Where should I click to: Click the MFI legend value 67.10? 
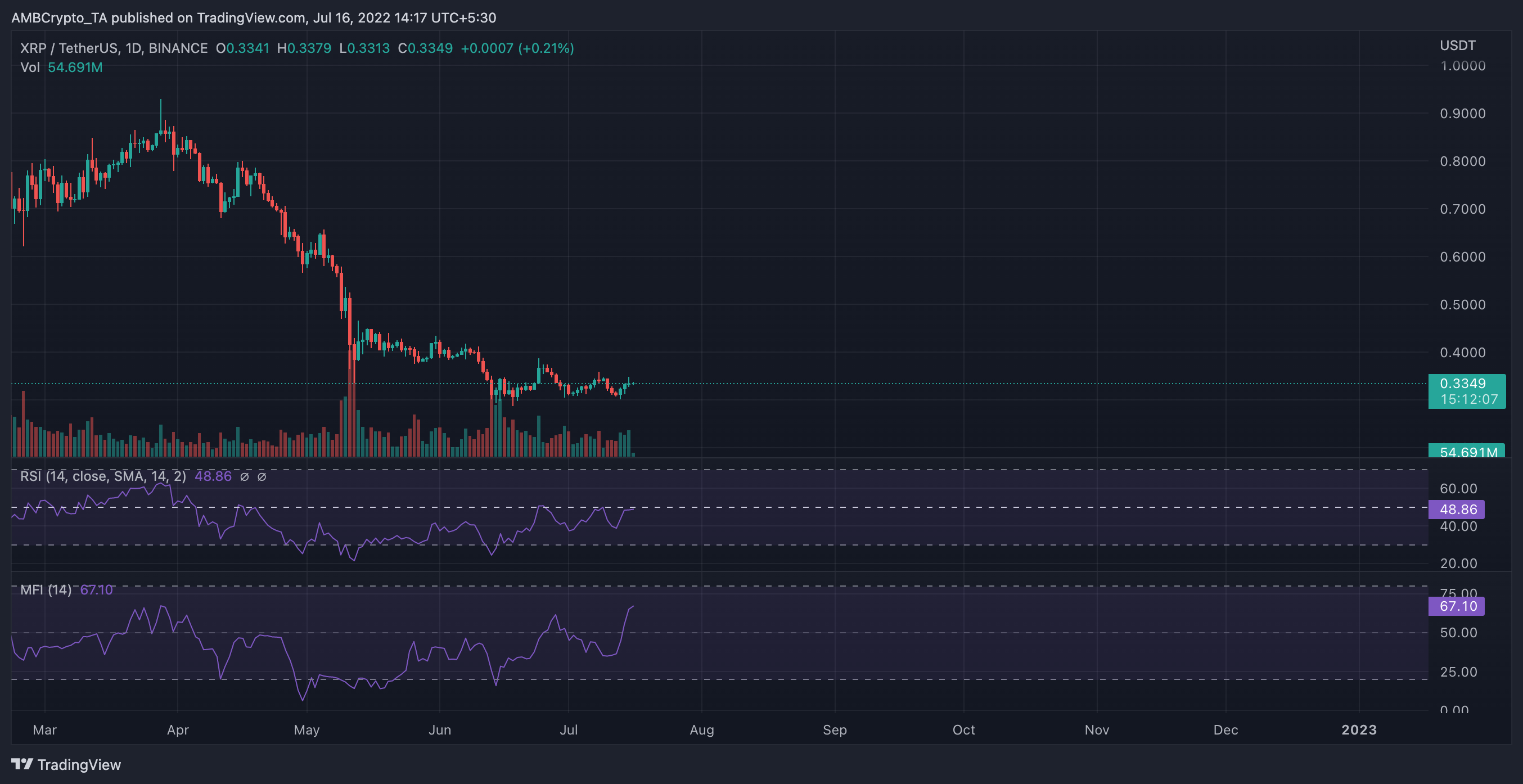coord(96,590)
